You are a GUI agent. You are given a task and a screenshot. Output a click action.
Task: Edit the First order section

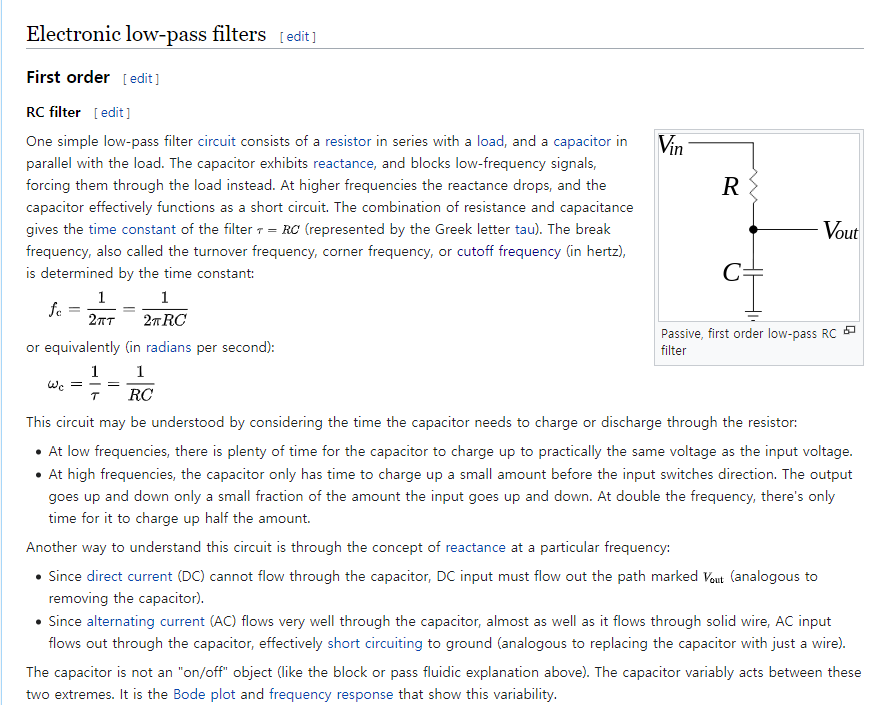(x=141, y=79)
